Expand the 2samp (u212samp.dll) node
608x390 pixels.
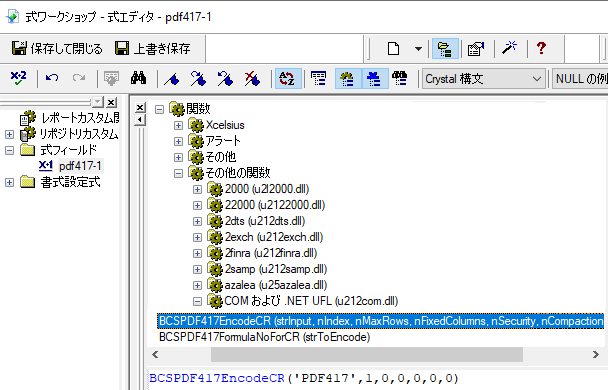[x=197, y=269]
